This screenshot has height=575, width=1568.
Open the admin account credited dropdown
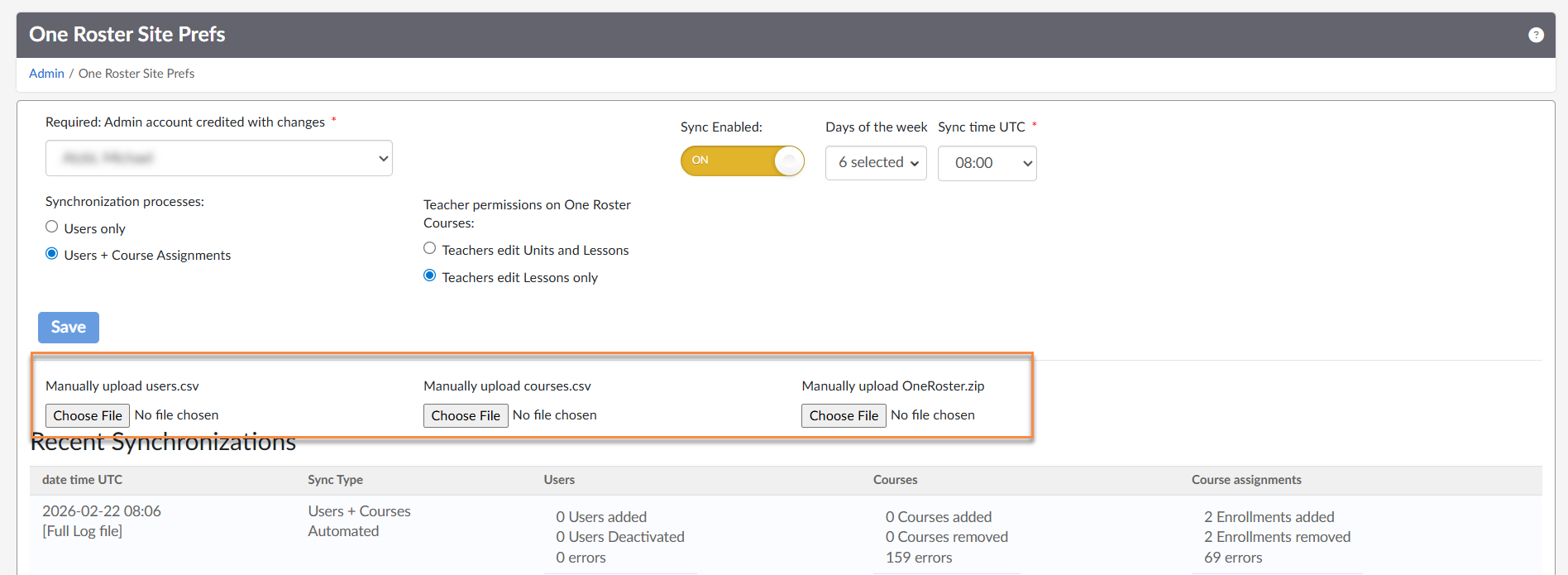point(218,158)
